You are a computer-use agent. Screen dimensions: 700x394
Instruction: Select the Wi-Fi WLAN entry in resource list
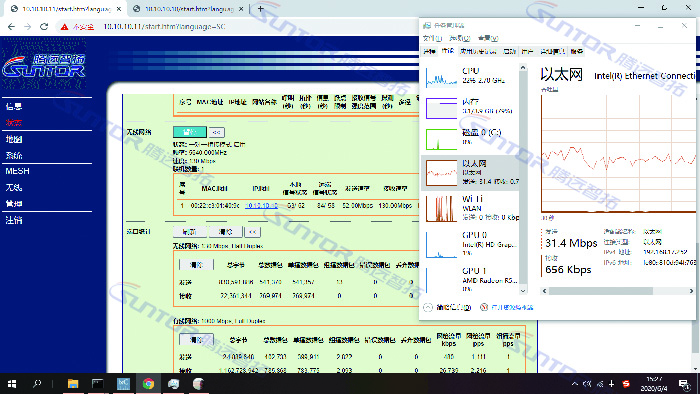pos(471,208)
